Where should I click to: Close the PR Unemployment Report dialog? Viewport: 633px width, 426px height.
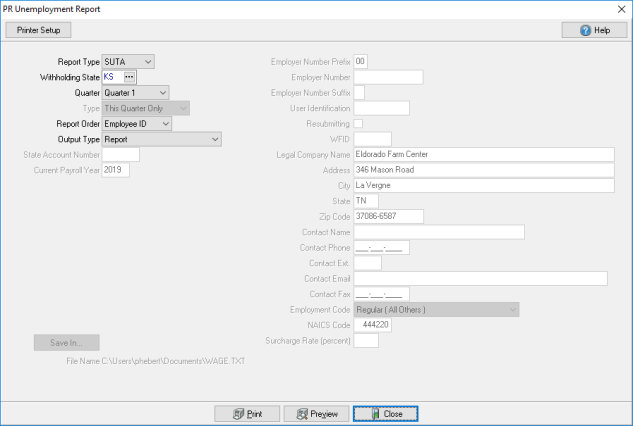coord(384,413)
